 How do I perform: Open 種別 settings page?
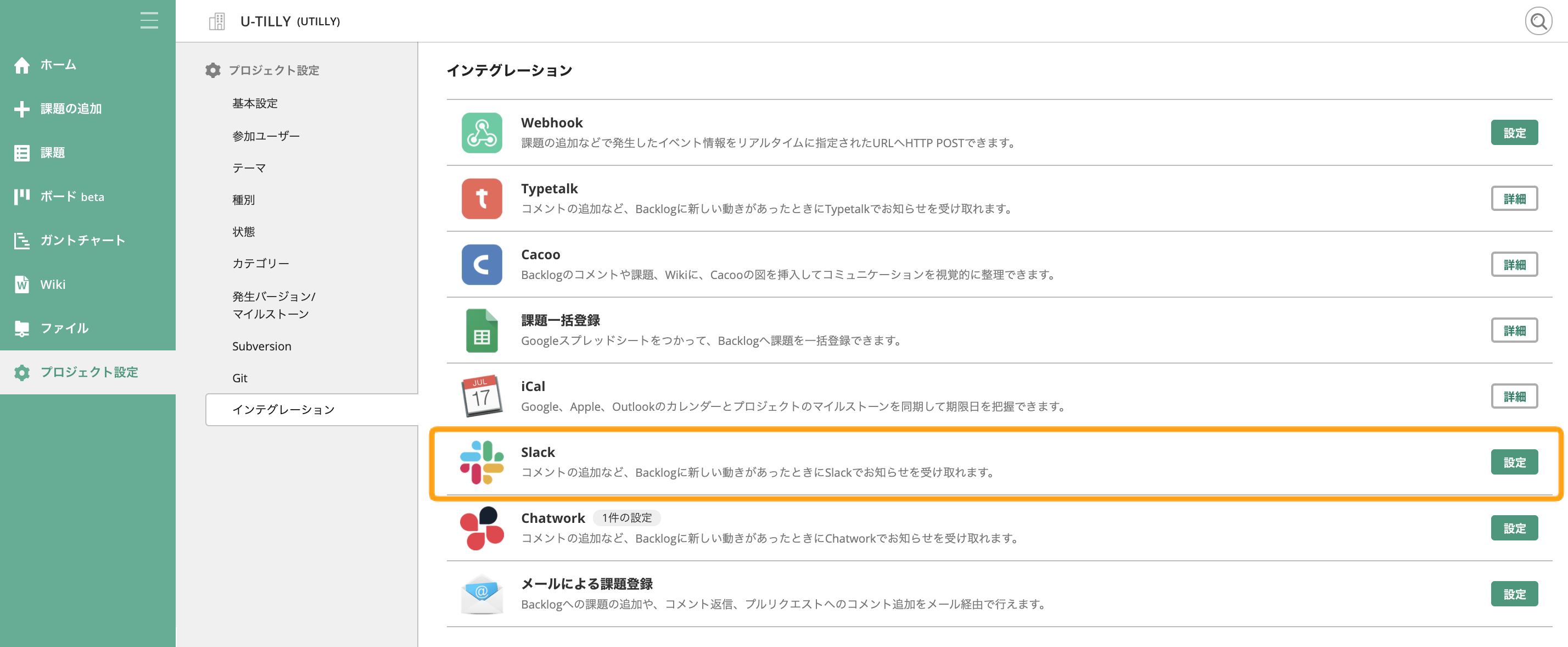pyautogui.click(x=243, y=199)
